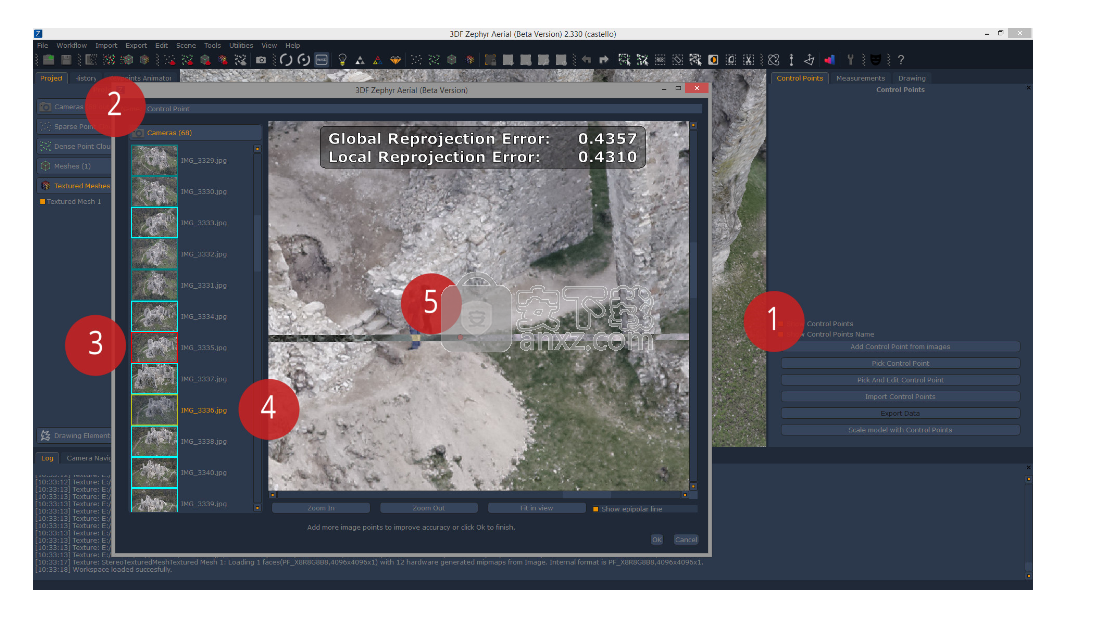Viewport: 1098px width, 627px height.
Task: Open the Utilities menu
Action: [242, 45]
